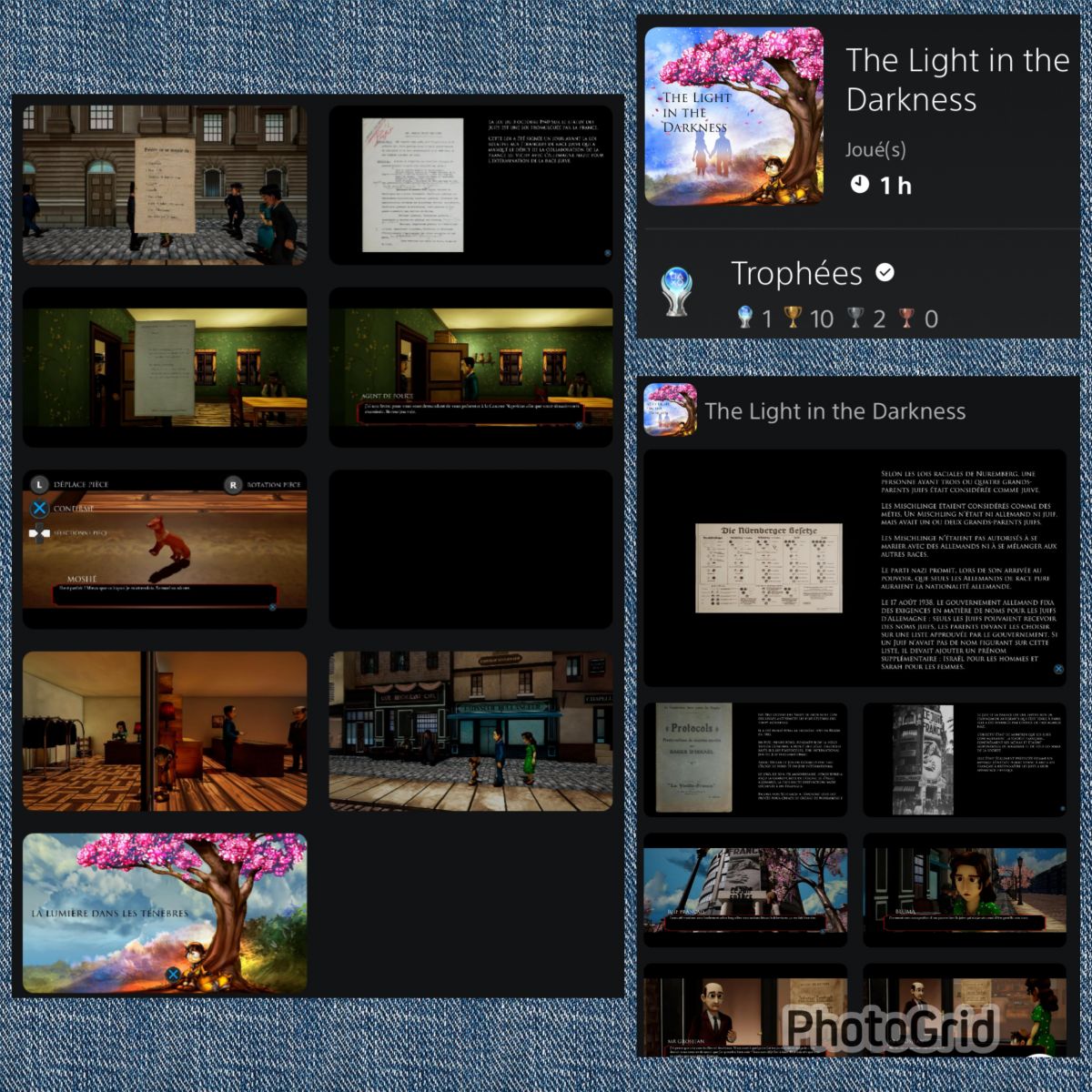Open the Bluma dialogue screenshot
1092x1092 pixels.
[965, 890]
